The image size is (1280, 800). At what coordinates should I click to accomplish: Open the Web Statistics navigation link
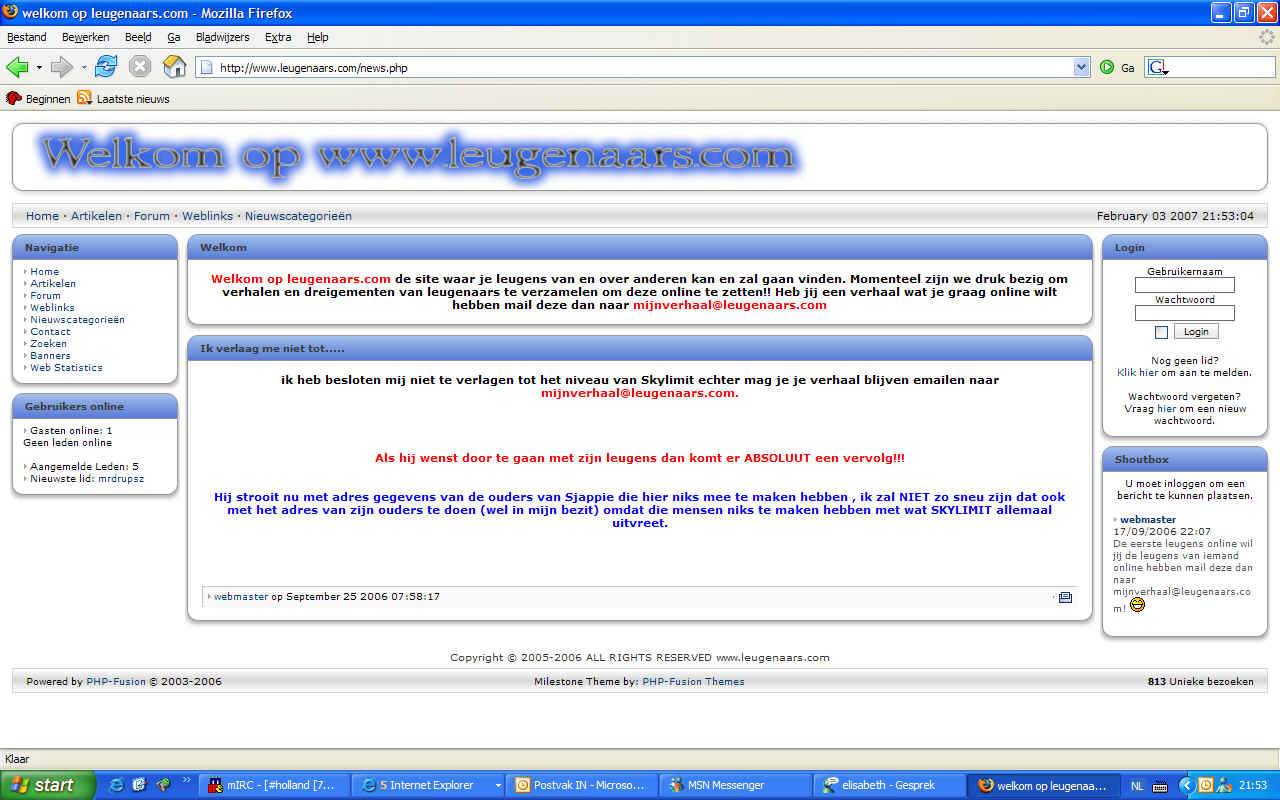point(66,367)
